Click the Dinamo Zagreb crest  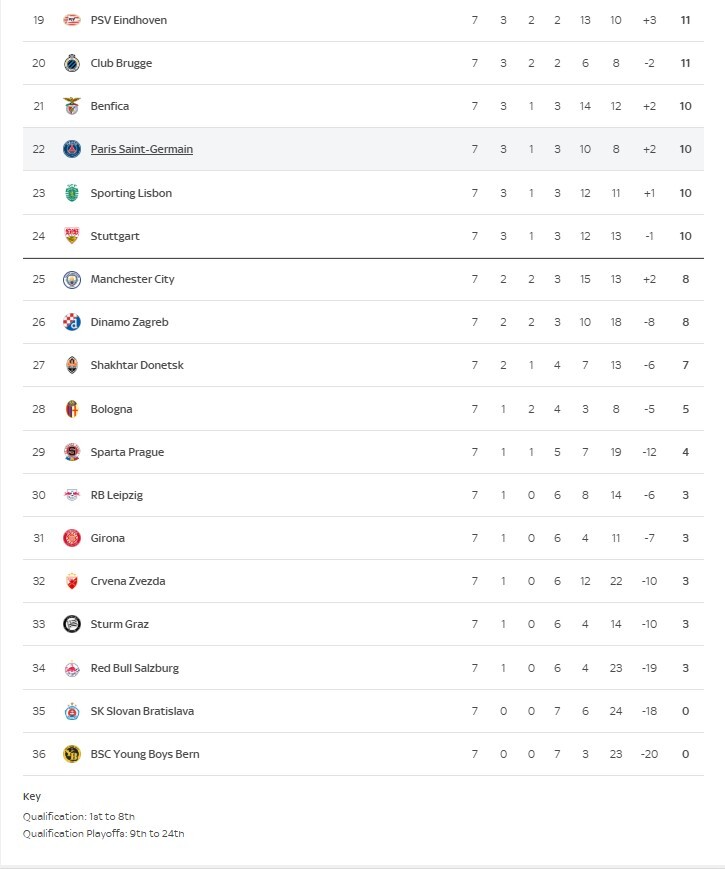tap(72, 322)
